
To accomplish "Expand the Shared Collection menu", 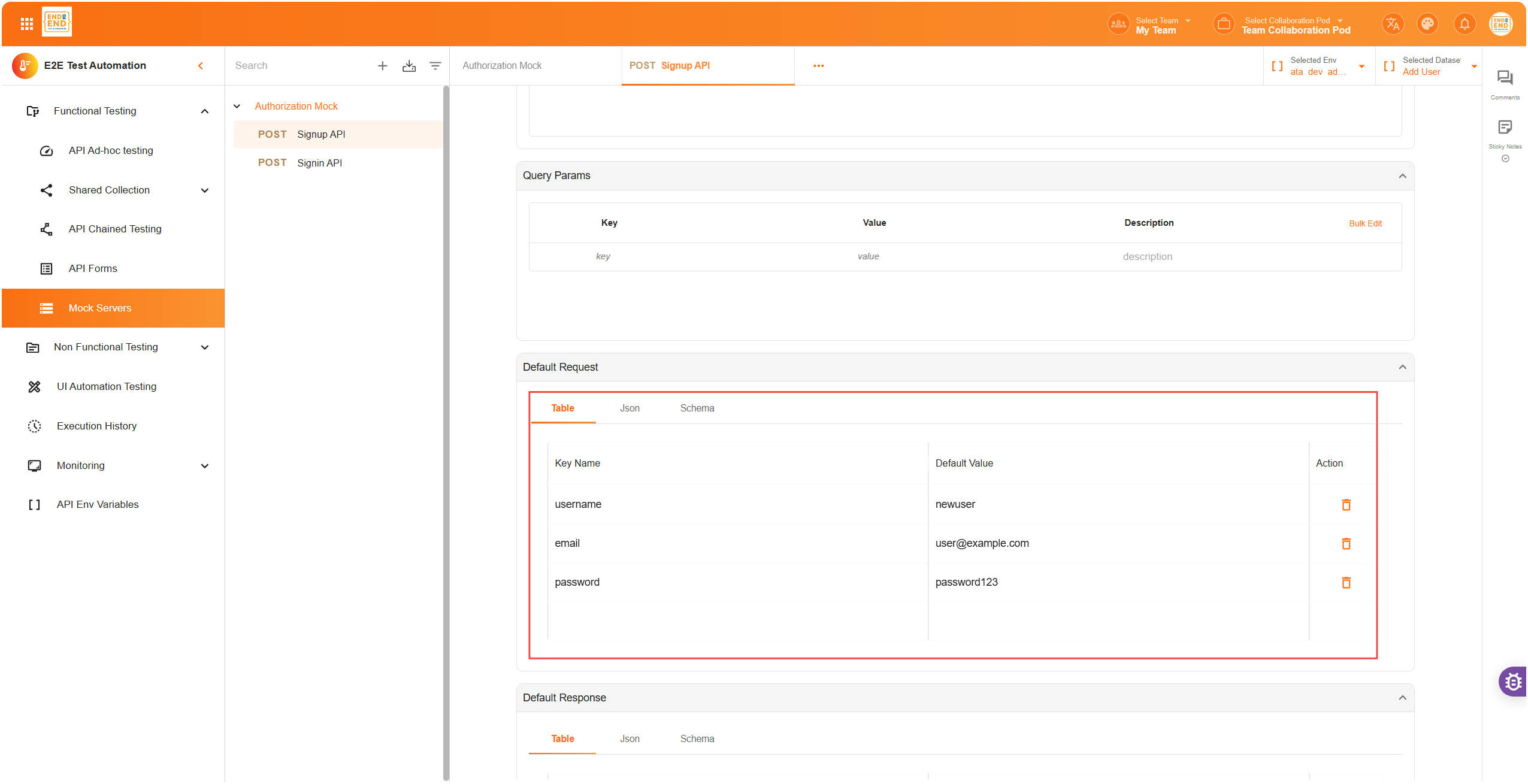I will click(x=205, y=190).
